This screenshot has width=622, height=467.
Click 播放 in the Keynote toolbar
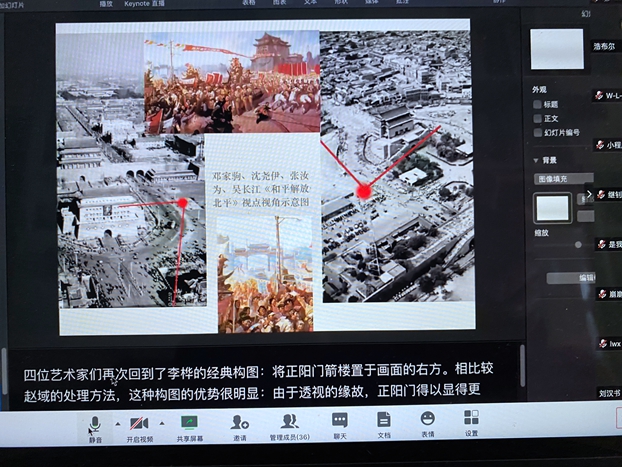[x=106, y=4]
